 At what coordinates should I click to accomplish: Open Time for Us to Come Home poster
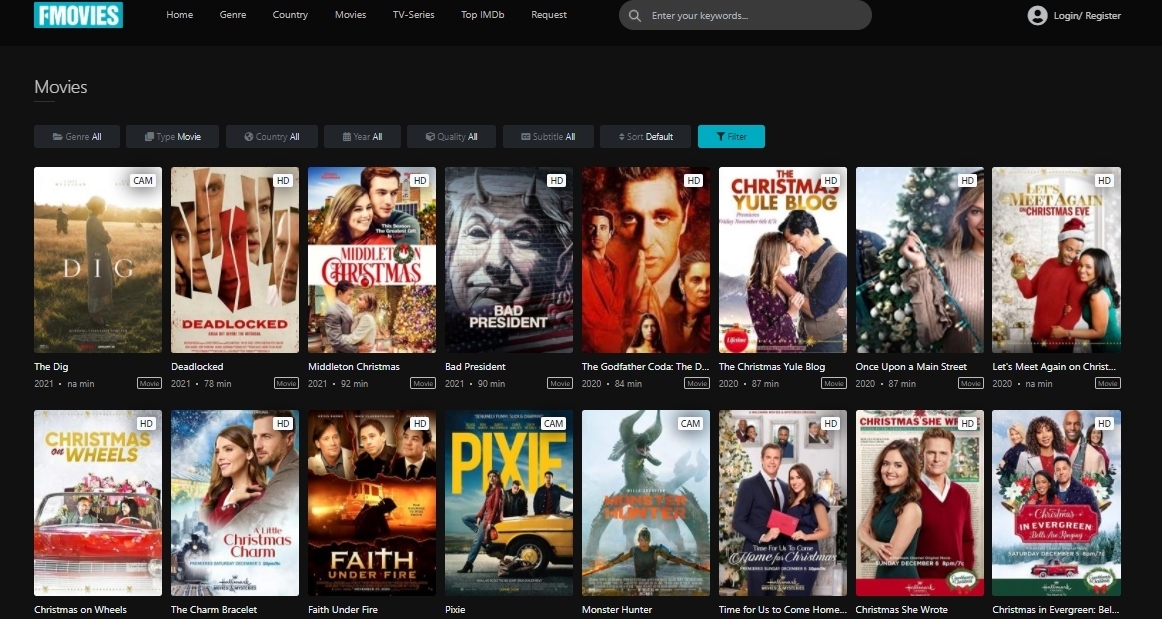click(x=783, y=503)
